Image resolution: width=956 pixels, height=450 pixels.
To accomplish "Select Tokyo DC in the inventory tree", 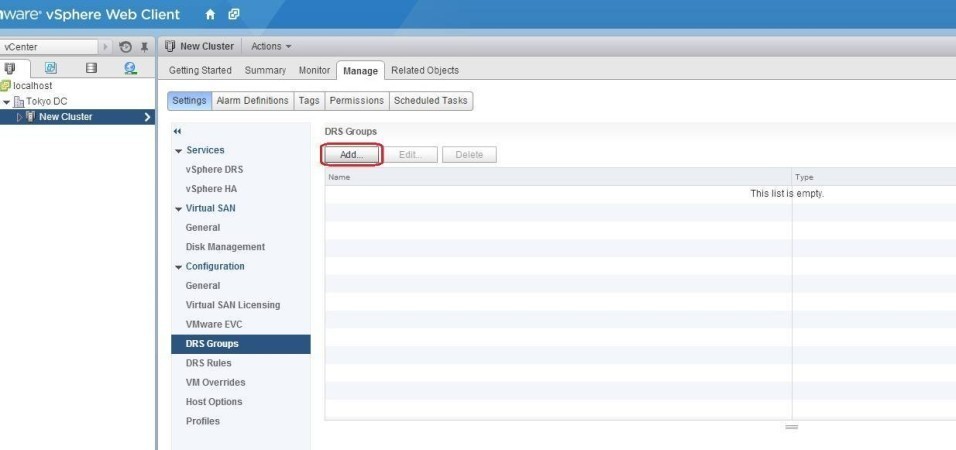I will click(x=47, y=102).
